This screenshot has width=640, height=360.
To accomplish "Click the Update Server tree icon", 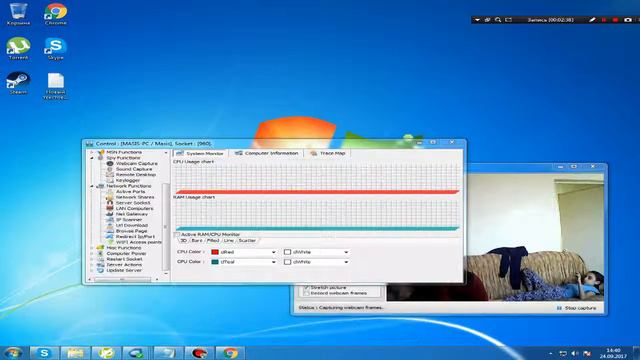I will [100, 270].
